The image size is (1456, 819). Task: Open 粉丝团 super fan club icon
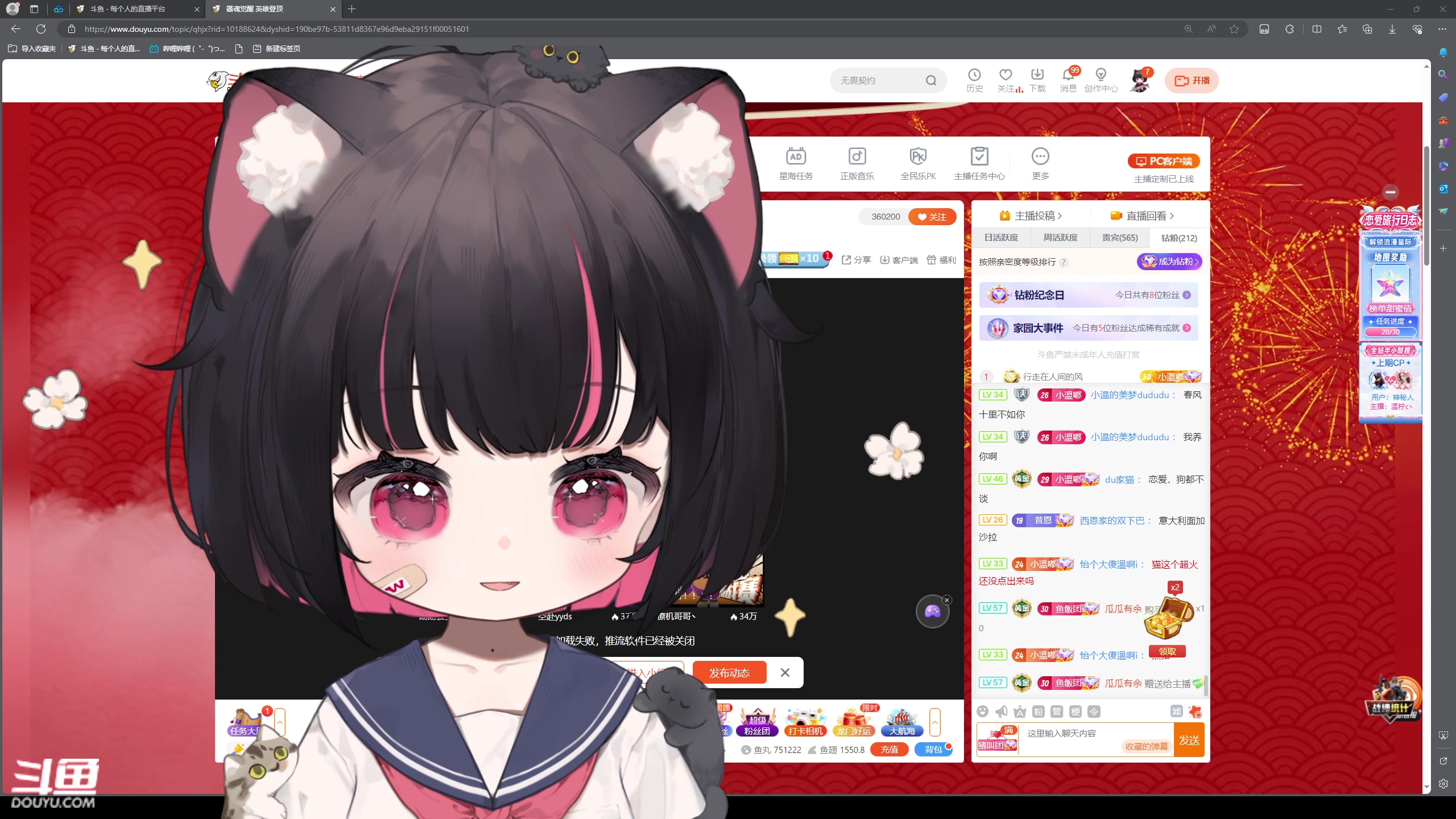pos(757,723)
